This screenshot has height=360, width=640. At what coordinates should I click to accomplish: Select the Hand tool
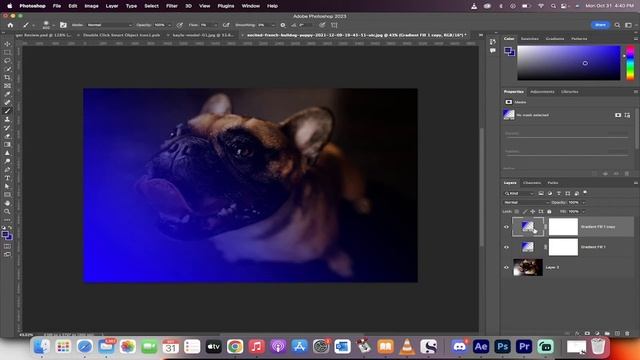coord(7,203)
